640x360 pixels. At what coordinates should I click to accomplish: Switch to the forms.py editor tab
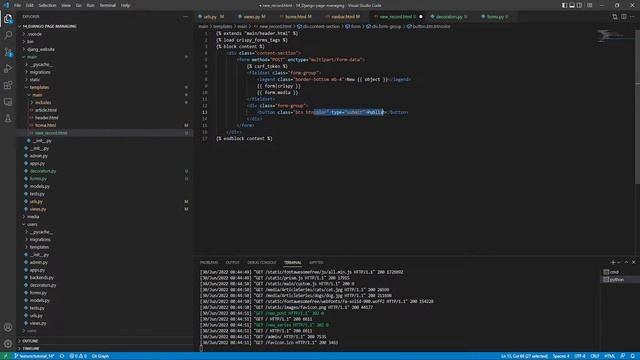[495, 17]
